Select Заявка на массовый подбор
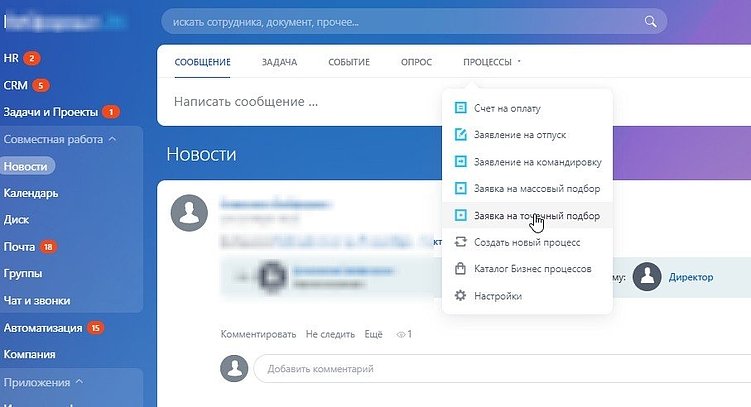This screenshot has height=407, width=751. 527,189
